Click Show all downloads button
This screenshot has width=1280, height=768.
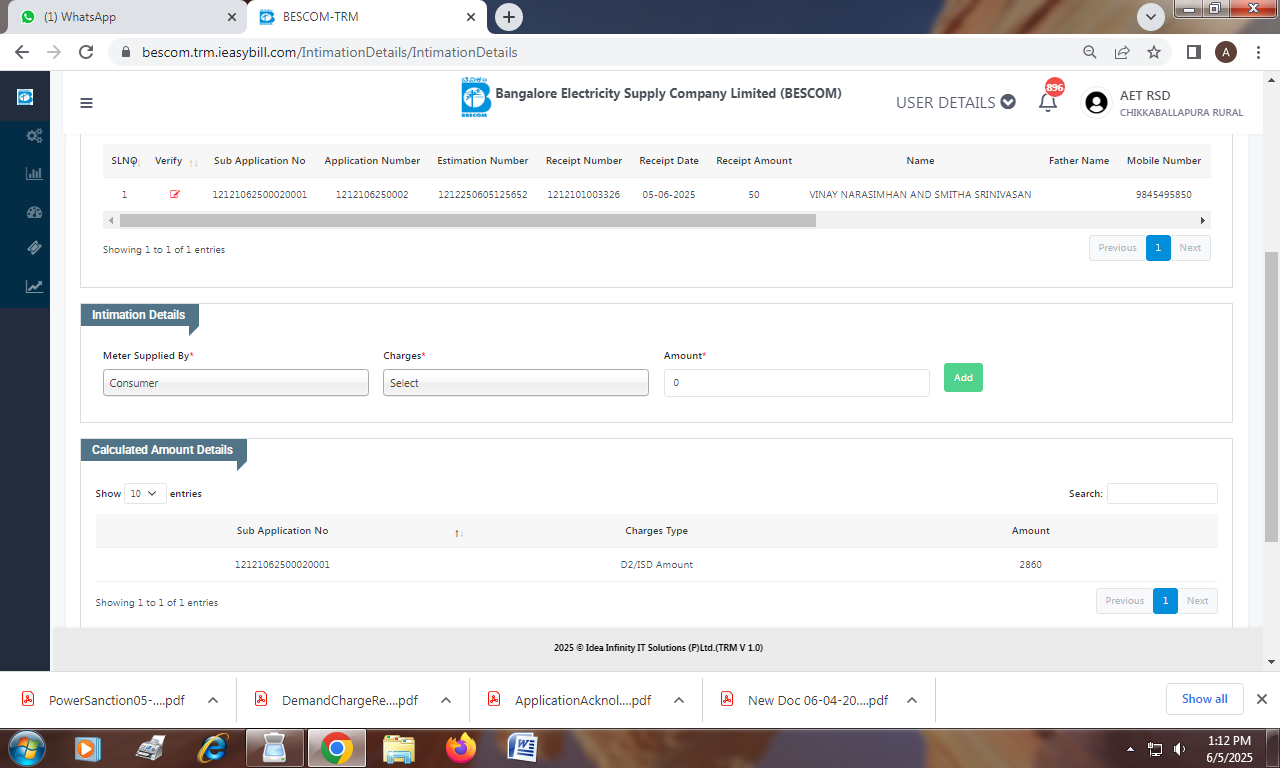coord(1204,699)
